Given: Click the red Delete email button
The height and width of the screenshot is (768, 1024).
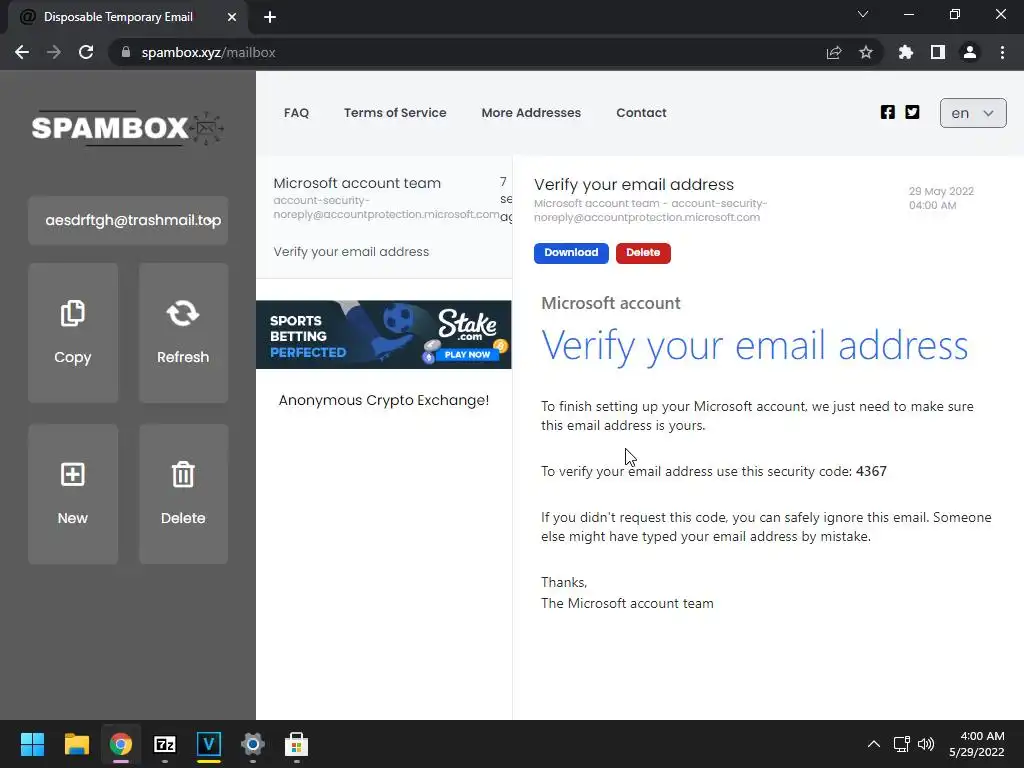Looking at the screenshot, I should point(643,253).
